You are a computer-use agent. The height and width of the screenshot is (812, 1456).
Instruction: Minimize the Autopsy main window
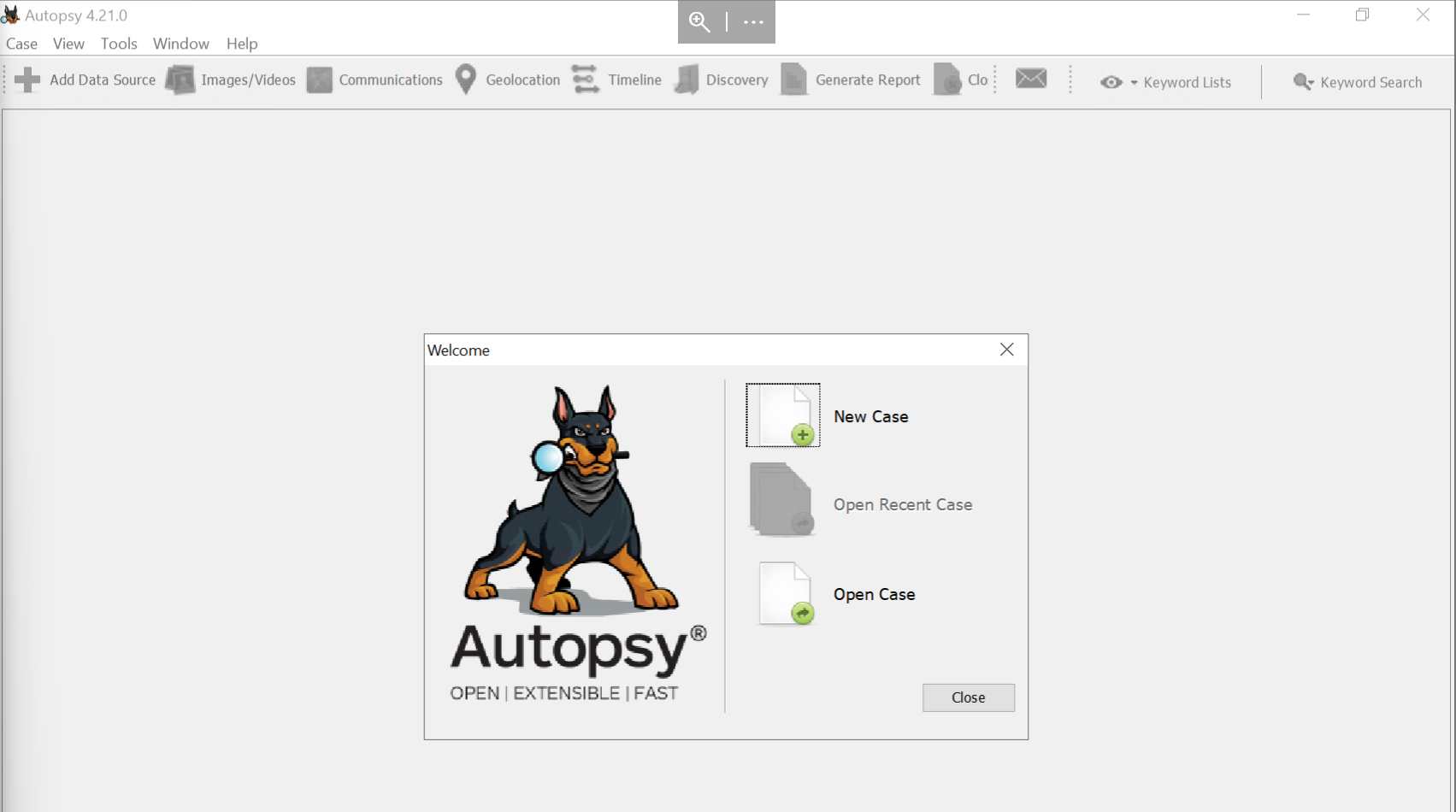click(1303, 15)
